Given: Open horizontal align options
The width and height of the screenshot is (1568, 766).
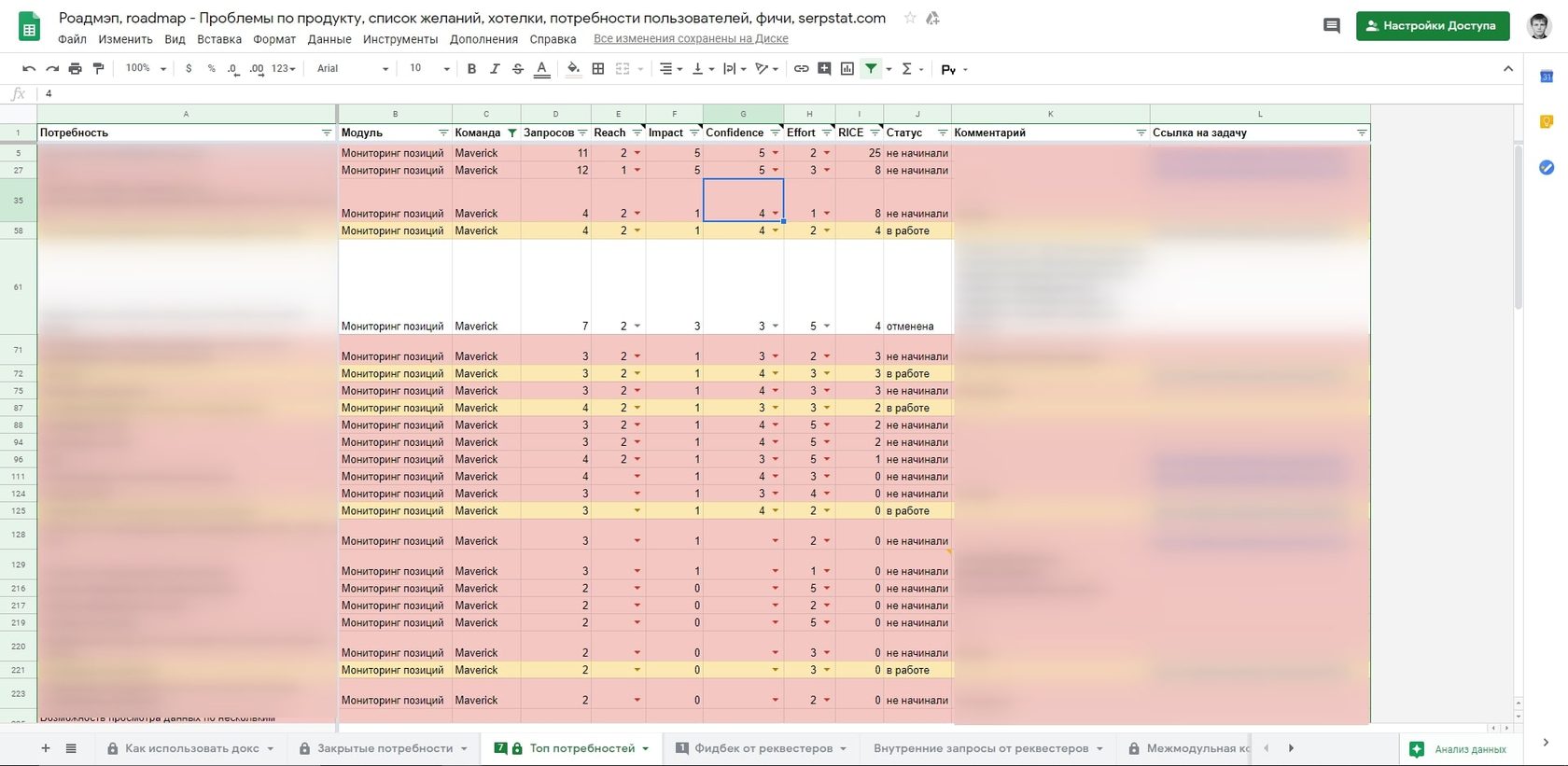Looking at the screenshot, I should 671,69.
